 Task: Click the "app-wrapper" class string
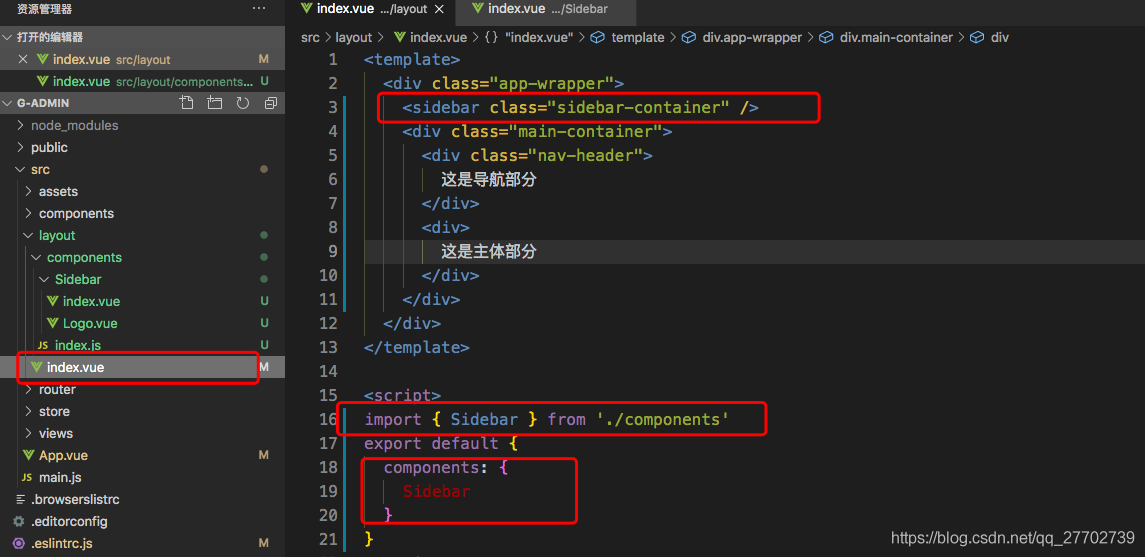551,83
